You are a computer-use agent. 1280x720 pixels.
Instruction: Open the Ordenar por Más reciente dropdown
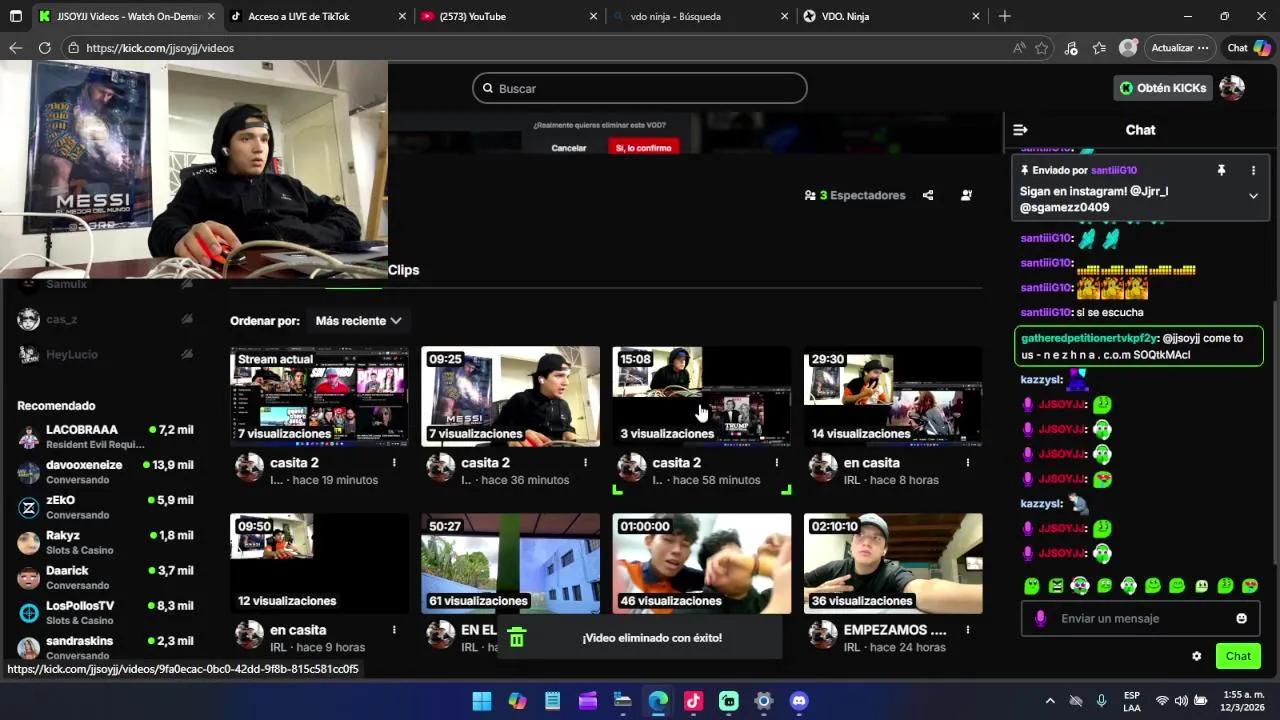(358, 320)
